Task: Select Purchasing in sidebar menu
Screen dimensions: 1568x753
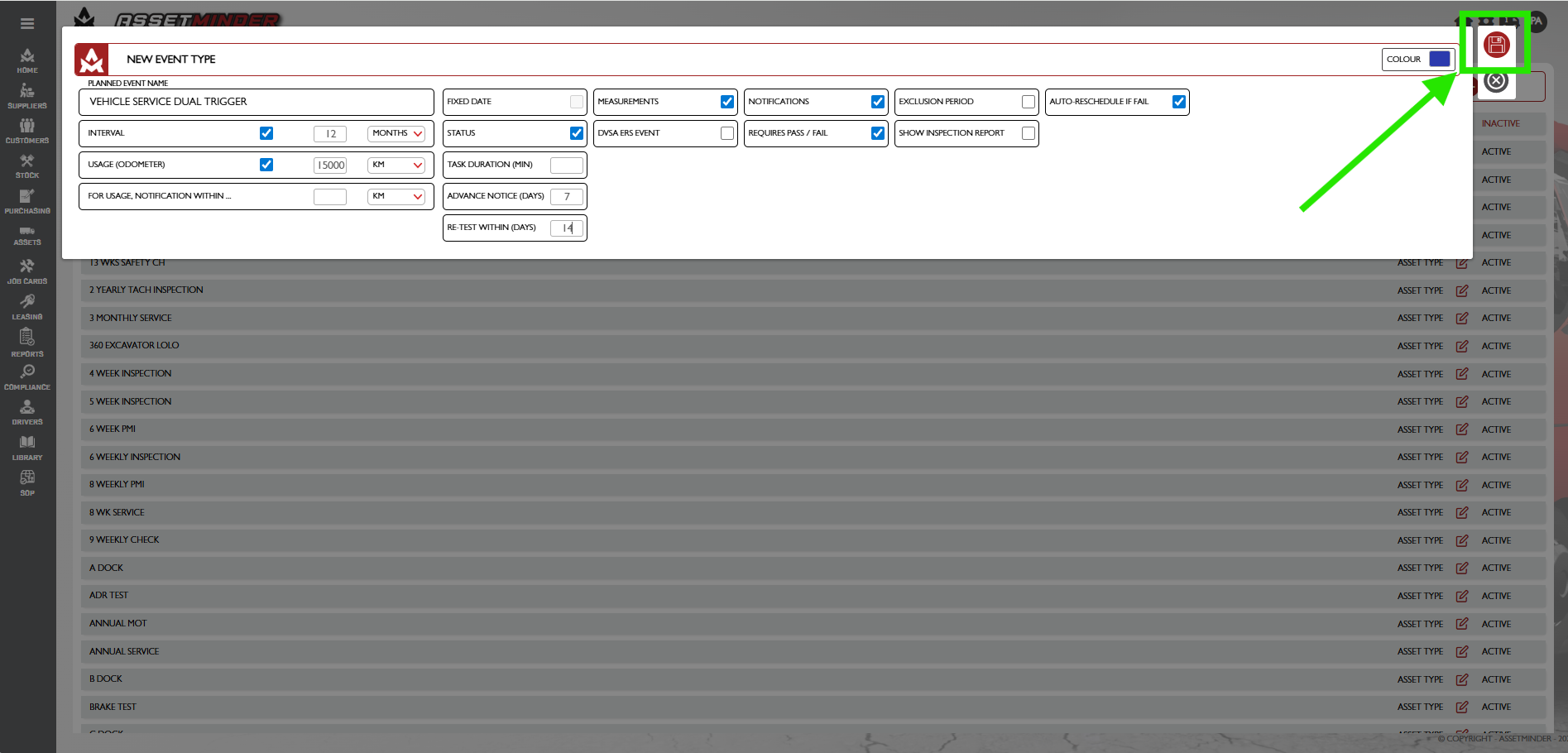Action: (x=27, y=201)
